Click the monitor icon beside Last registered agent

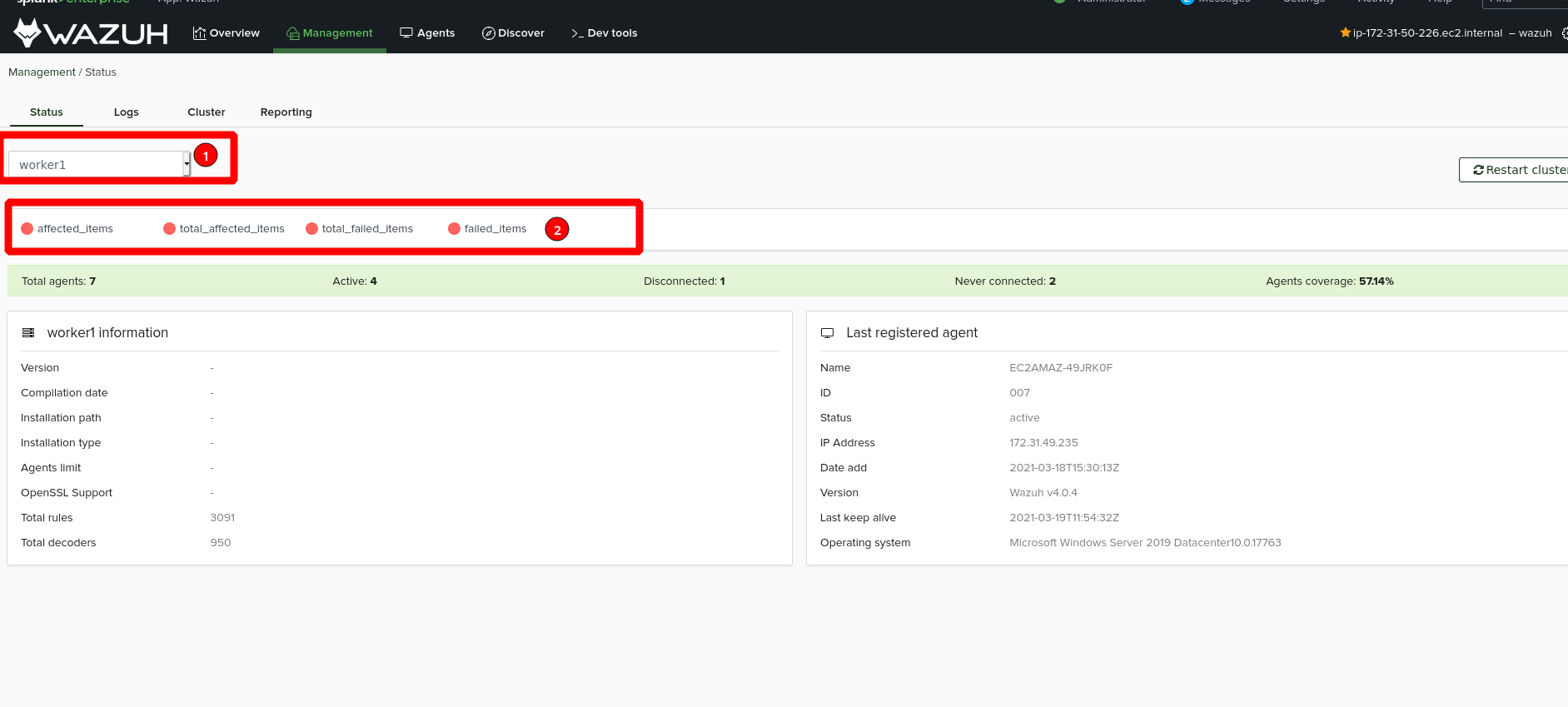(827, 333)
